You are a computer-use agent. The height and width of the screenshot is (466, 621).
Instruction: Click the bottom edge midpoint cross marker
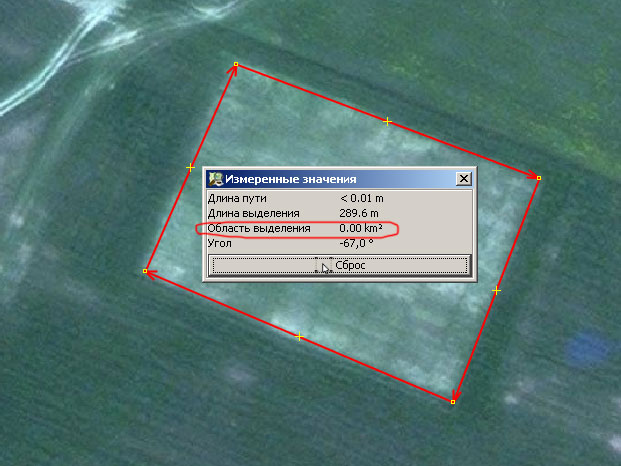[299, 337]
